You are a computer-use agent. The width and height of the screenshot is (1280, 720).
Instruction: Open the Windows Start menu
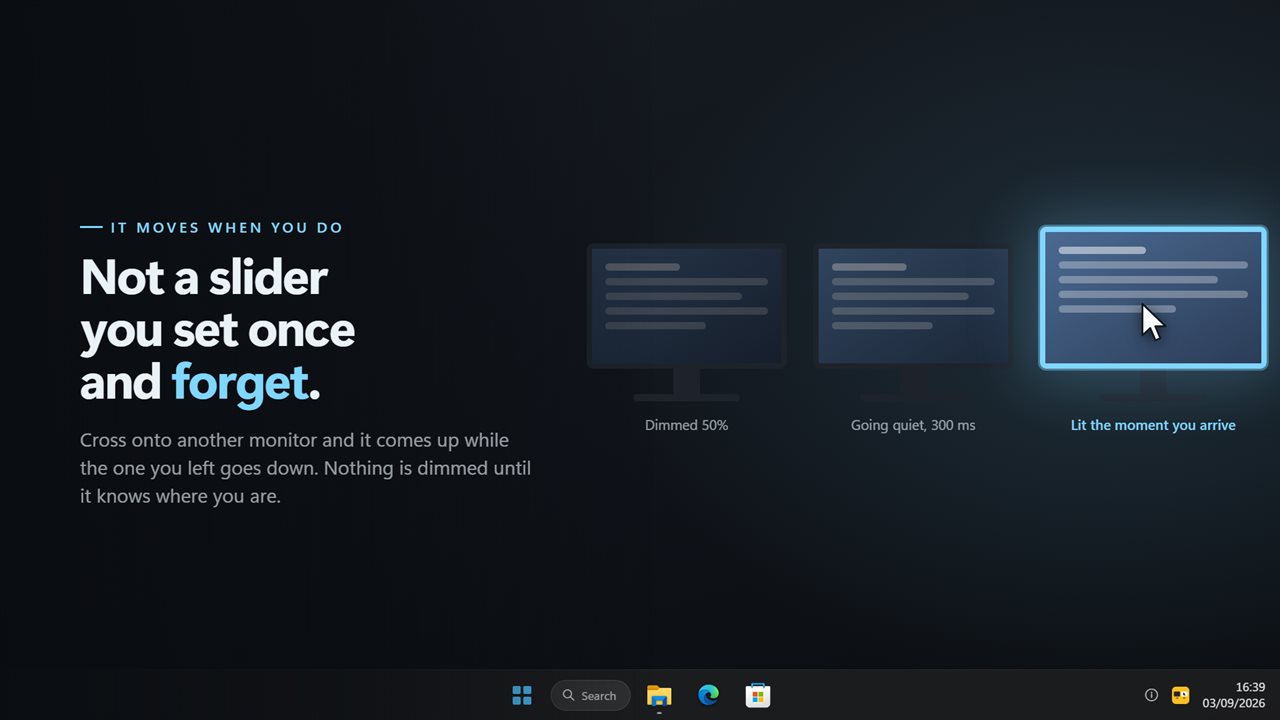click(x=521, y=695)
